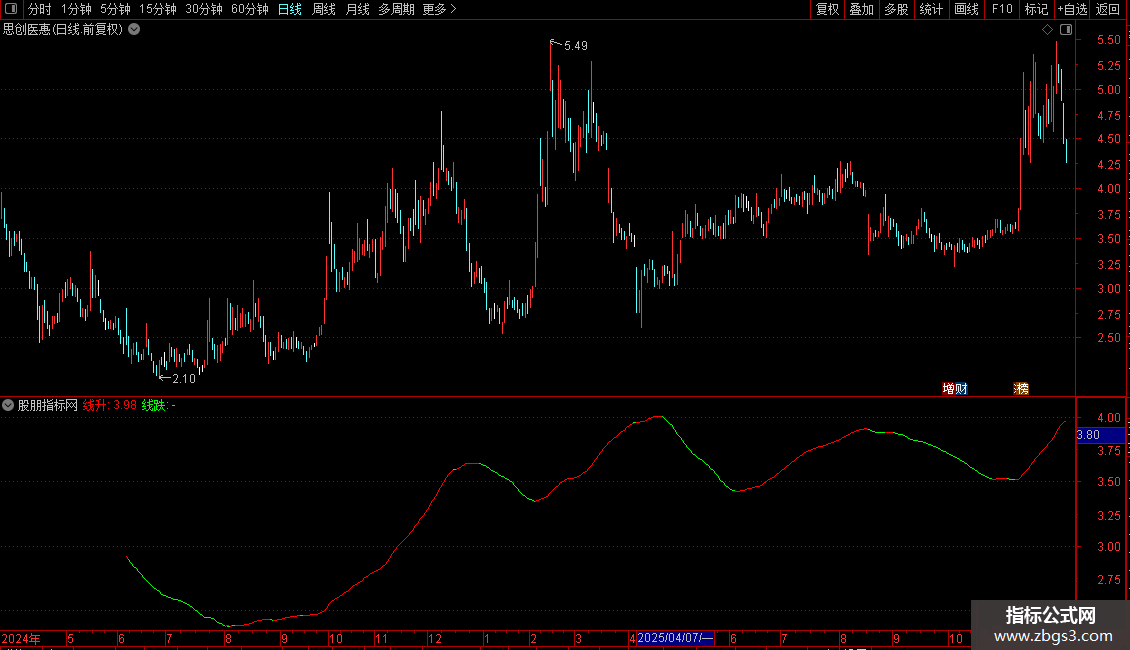Open 多周期 multi-period view
This screenshot has height=650, width=1130.
tap(396, 9)
